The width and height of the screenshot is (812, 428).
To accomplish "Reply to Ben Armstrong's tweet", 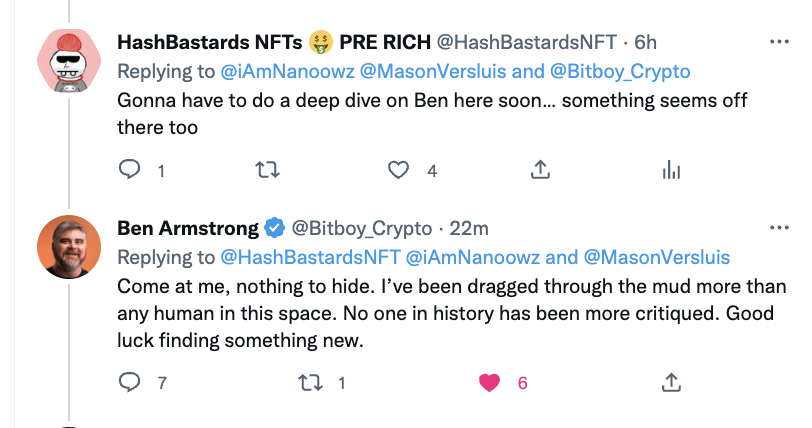I will (x=131, y=381).
